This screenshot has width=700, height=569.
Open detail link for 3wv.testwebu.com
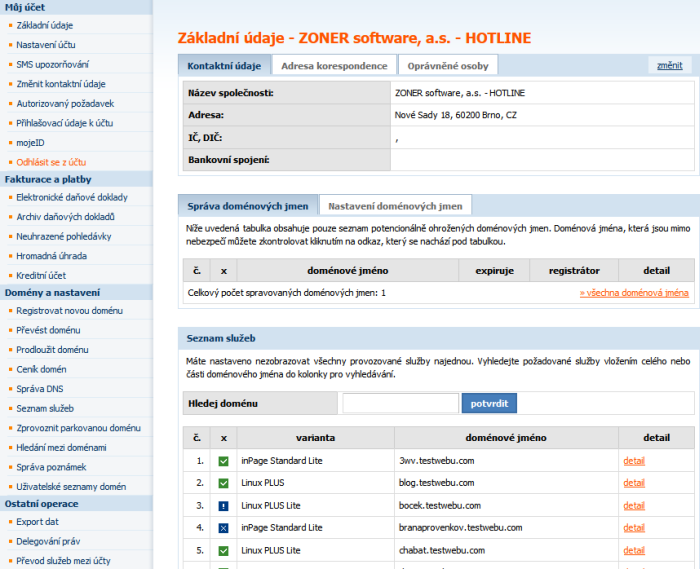pos(634,461)
